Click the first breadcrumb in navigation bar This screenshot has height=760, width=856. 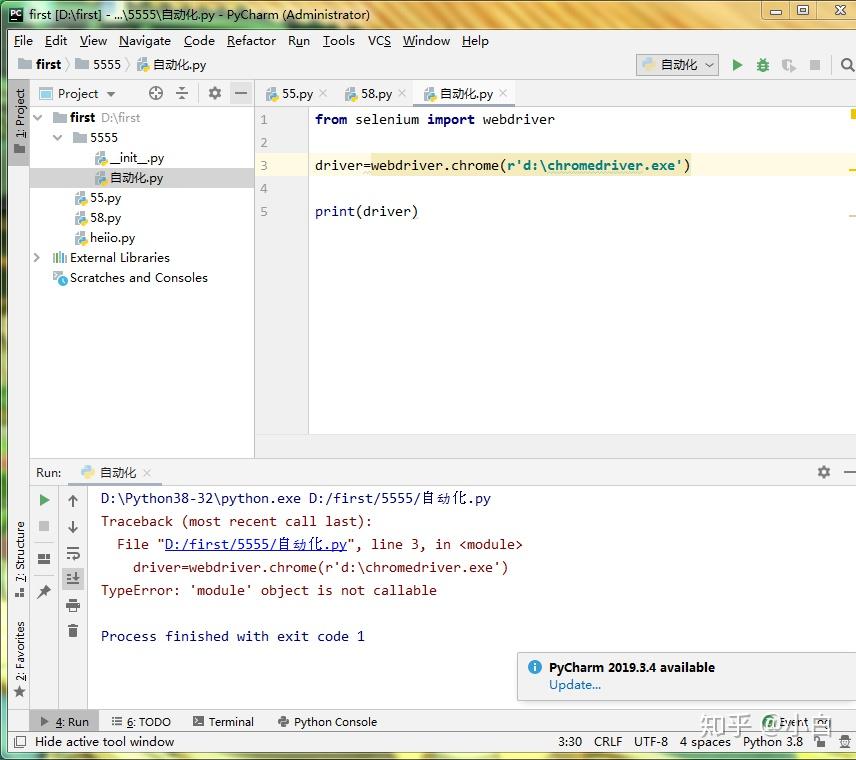point(40,64)
